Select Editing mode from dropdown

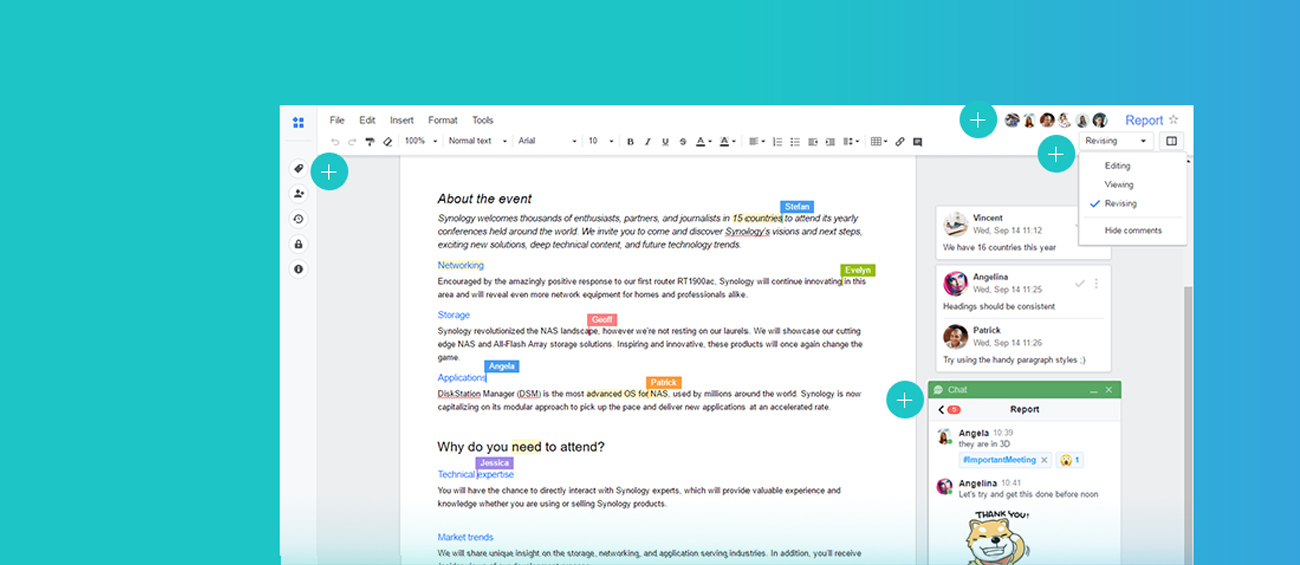[1118, 166]
